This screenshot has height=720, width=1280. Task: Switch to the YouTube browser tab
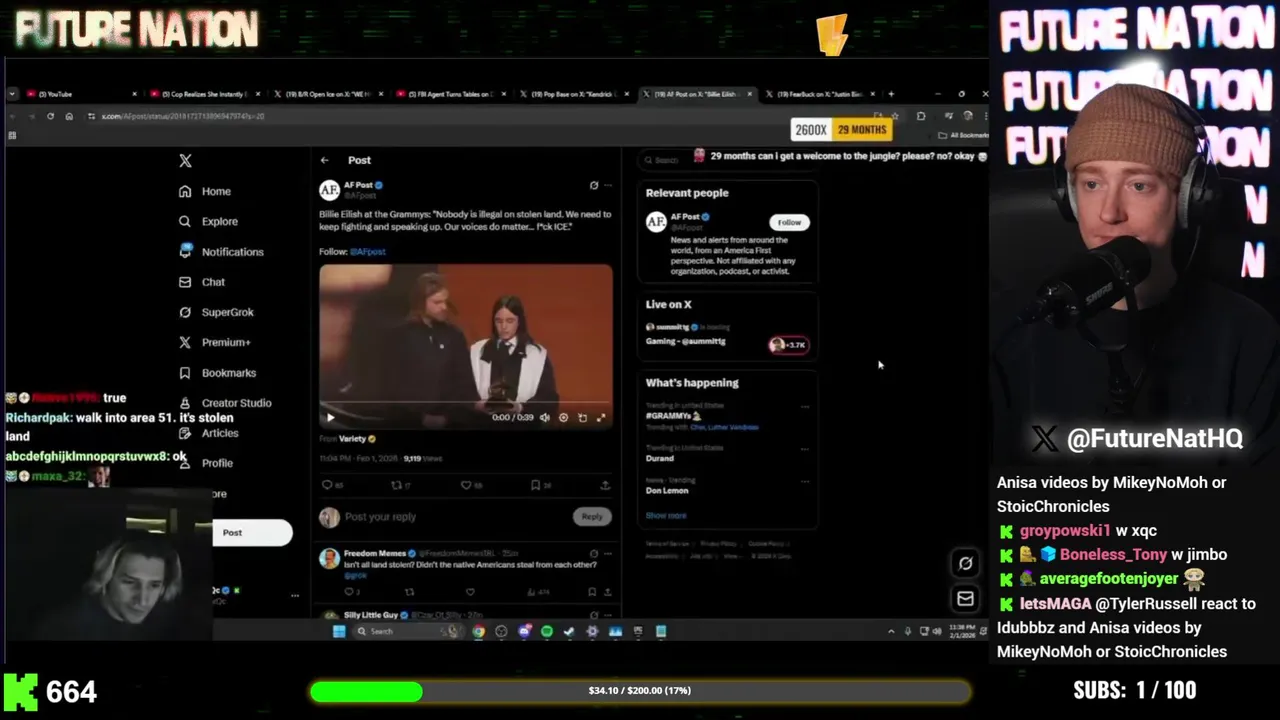click(x=83, y=94)
